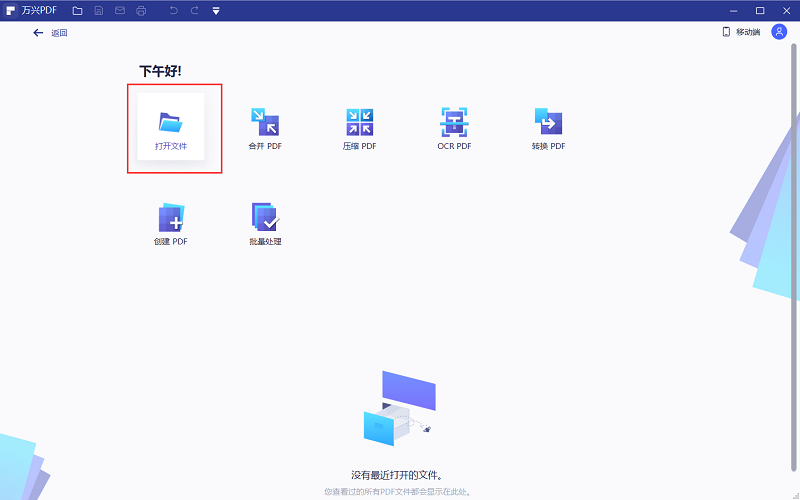Open 批量处理 batch processing
The image size is (800, 500).
265,222
